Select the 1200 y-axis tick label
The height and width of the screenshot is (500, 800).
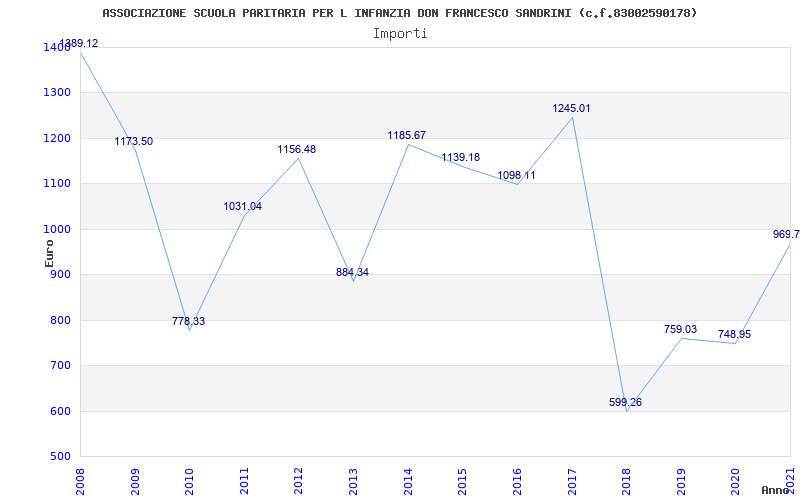58,138
